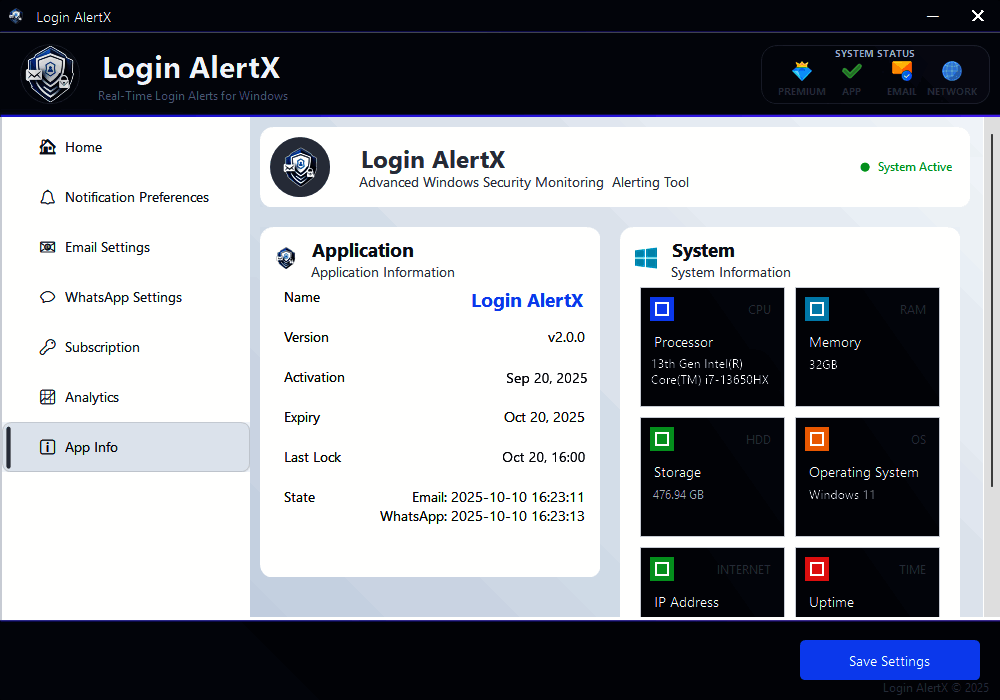The image size is (1000, 700).
Task: Click the green IP Address icon
Action: pyautogui.click(x=662, y=569)
